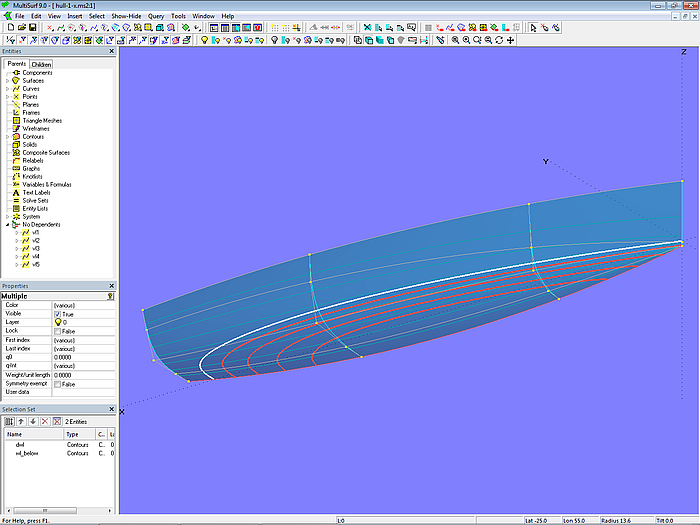Open the Show-Hide menu
This screenshot has width=700, height=525.
pos(126,16)
